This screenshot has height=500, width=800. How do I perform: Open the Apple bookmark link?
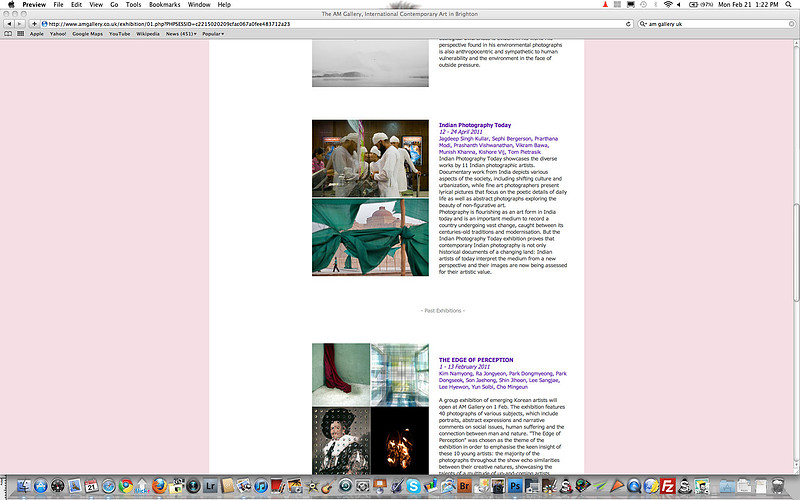coord(37,34)
